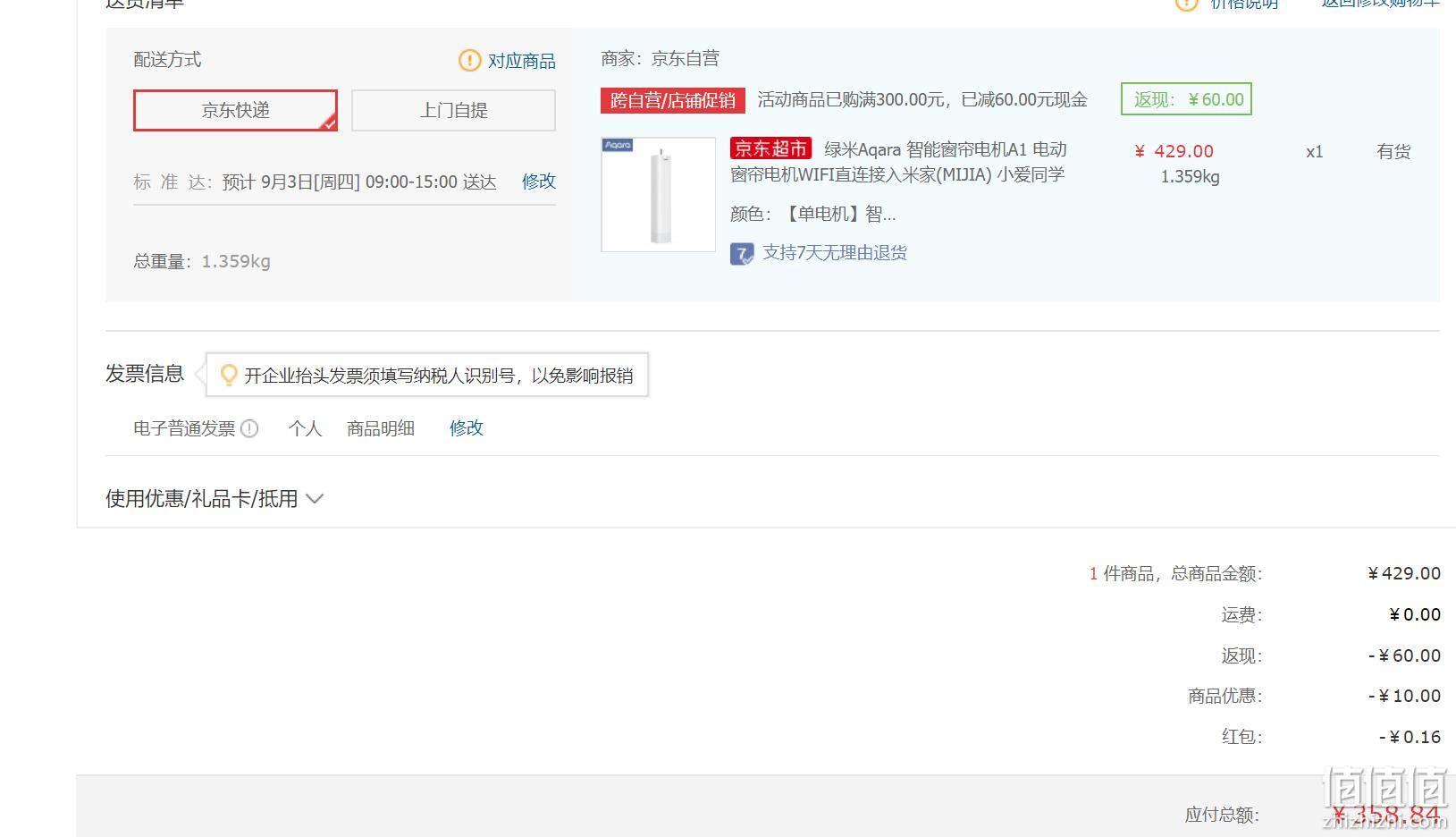The image size is (1456, 837).
Task: Open the 绿米Aqara 智能窗帘电机A1 product title
Action: coord(898,162)
